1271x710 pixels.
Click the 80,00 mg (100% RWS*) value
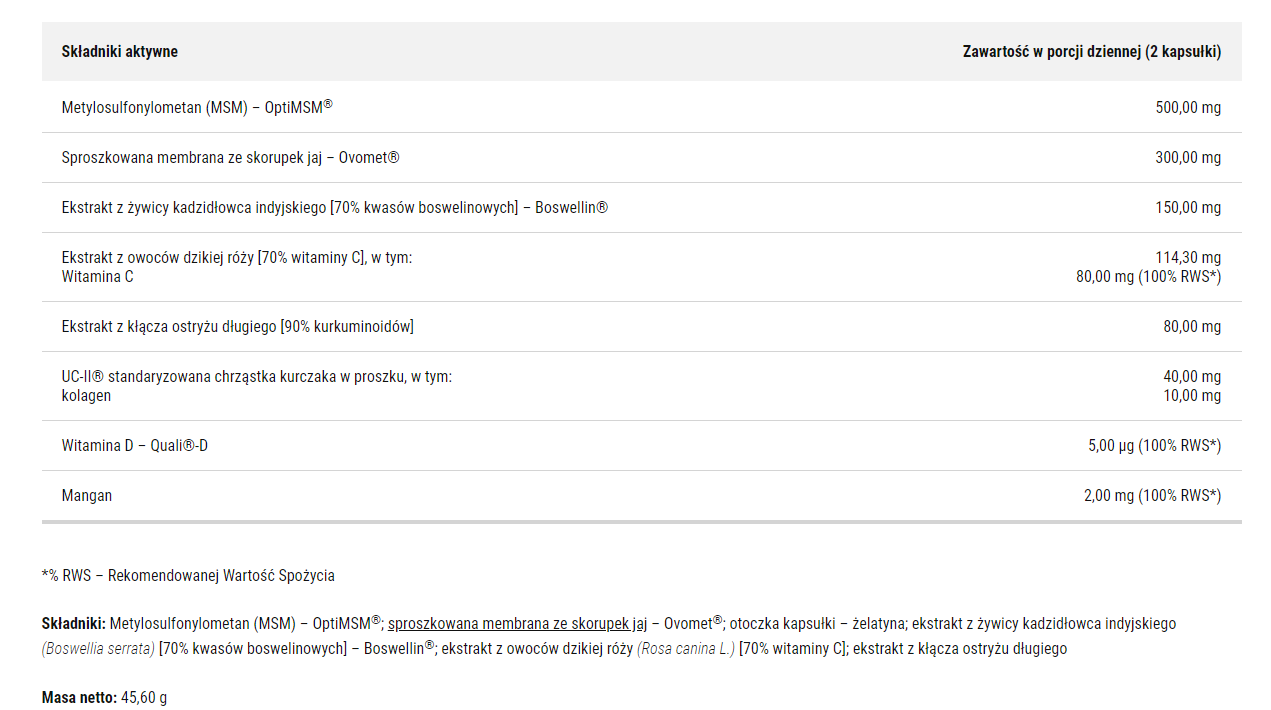tap(1149, 277)
